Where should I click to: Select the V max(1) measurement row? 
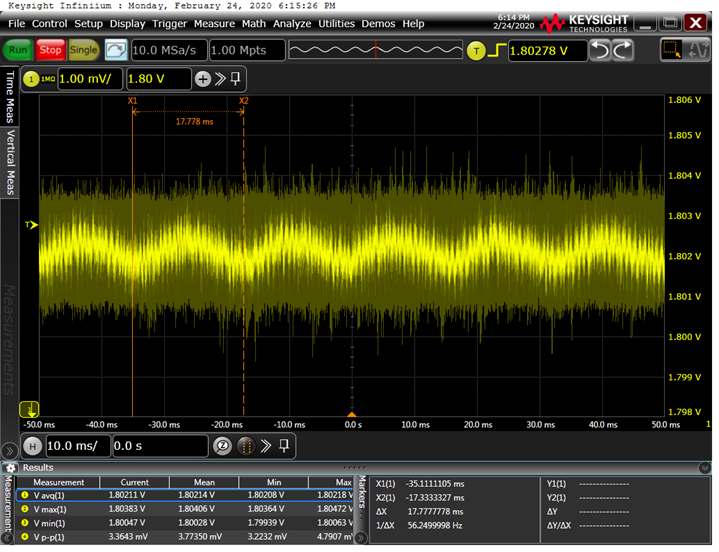pos(185,509)
